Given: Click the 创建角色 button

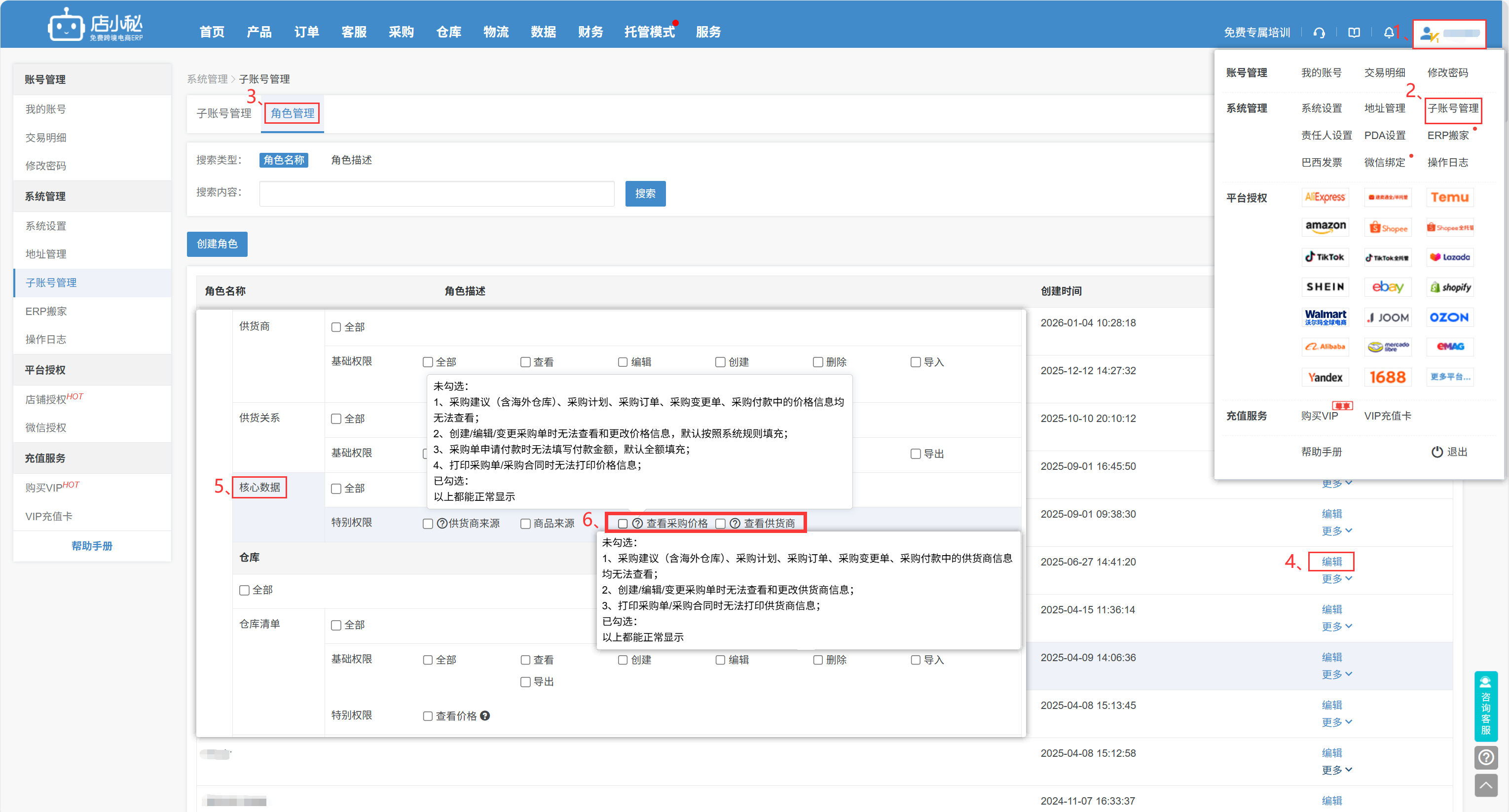Looking at the screenshot, I should (x=217, y=244).
